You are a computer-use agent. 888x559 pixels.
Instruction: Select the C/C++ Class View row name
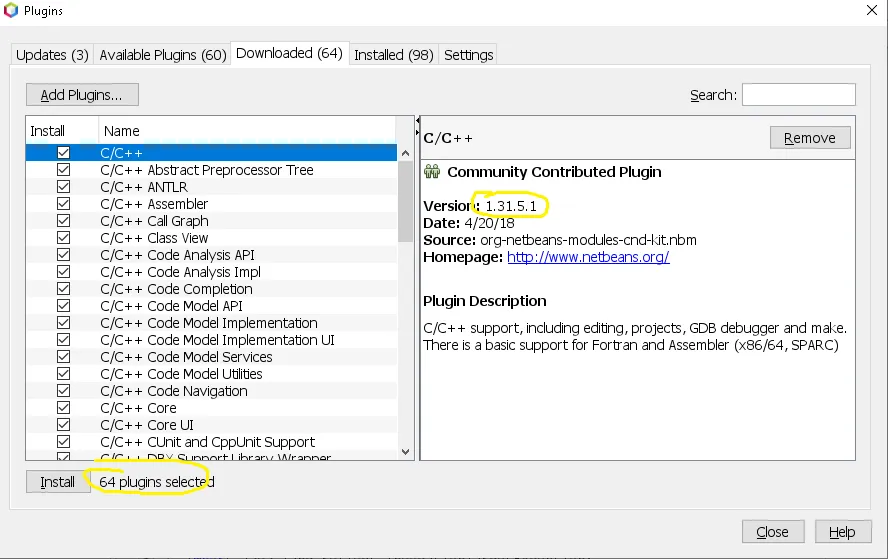pyautogui.click(x=154, y=238)
